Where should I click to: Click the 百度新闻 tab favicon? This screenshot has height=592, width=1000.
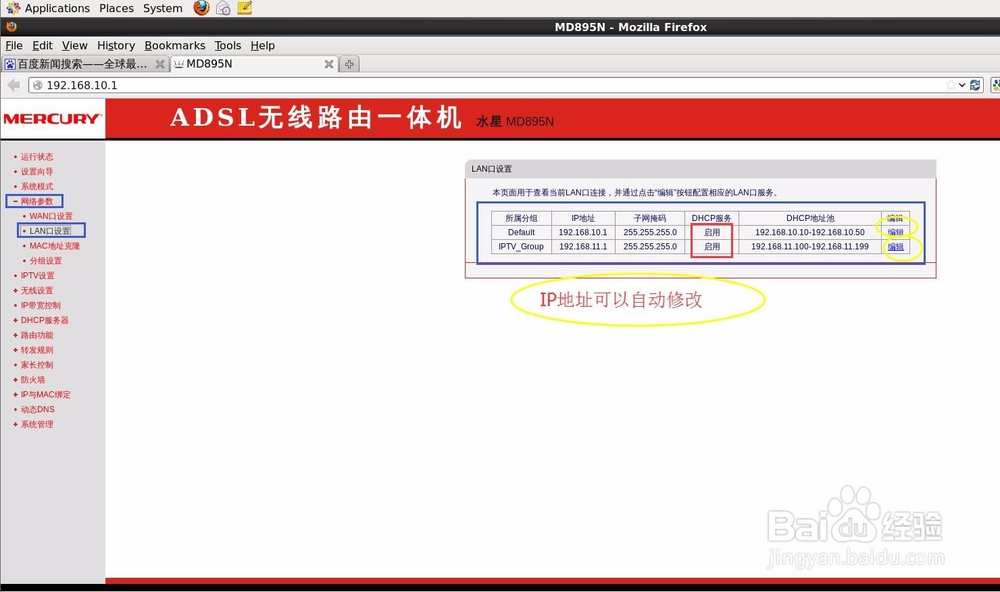(10, 63)
